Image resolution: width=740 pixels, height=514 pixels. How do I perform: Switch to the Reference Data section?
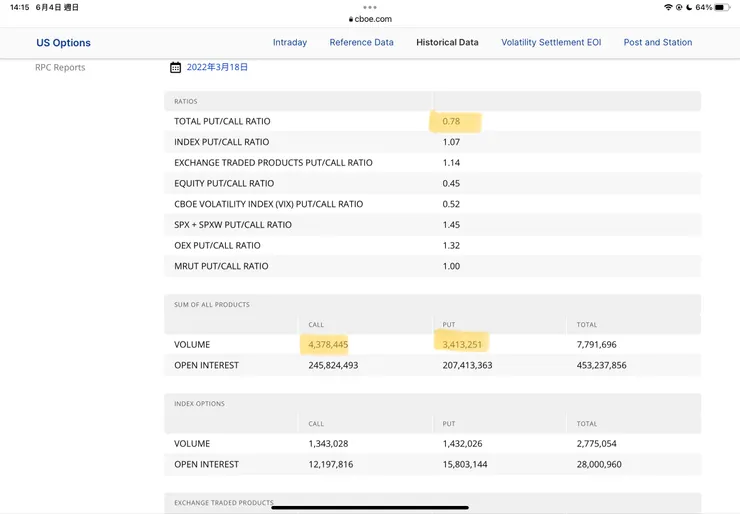361,43
